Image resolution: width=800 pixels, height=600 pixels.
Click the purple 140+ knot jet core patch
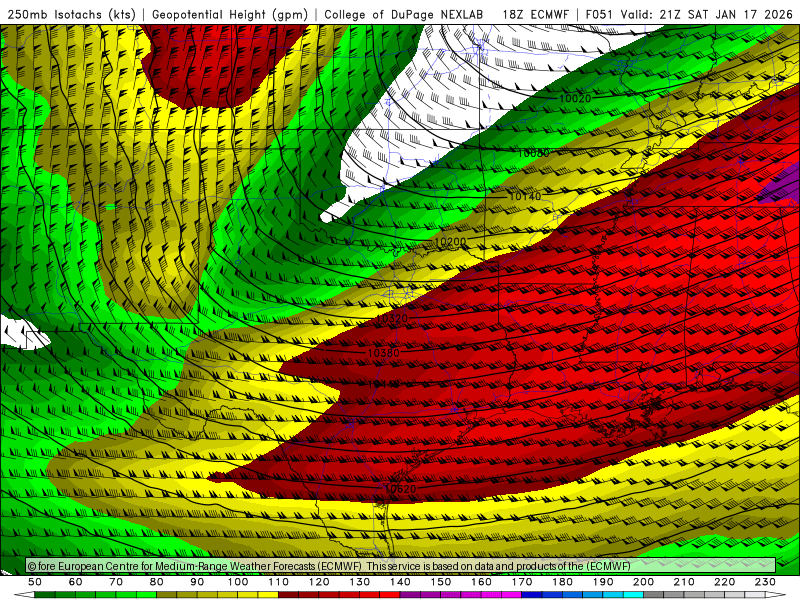pyautogui.click(x=783, y=185)
